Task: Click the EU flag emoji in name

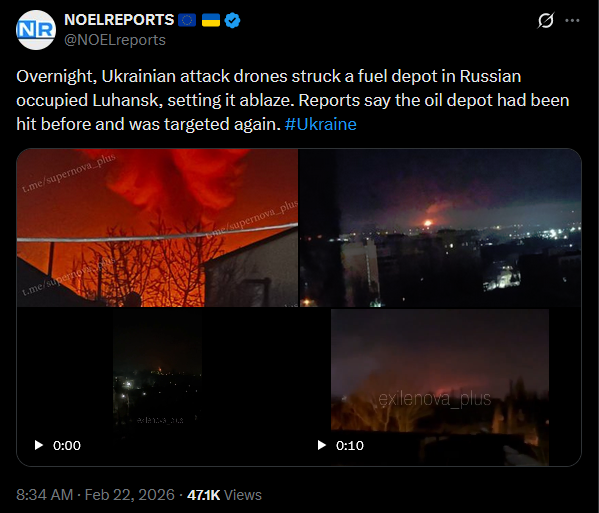Action: tap(187, 20)
